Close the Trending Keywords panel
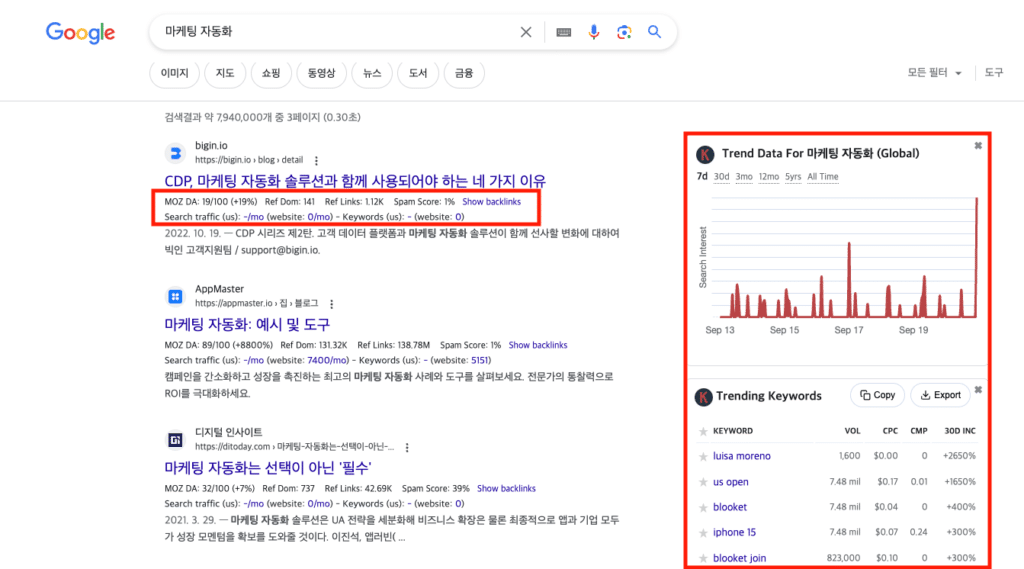The image size is (1024, 569). (x=978, y=390)
